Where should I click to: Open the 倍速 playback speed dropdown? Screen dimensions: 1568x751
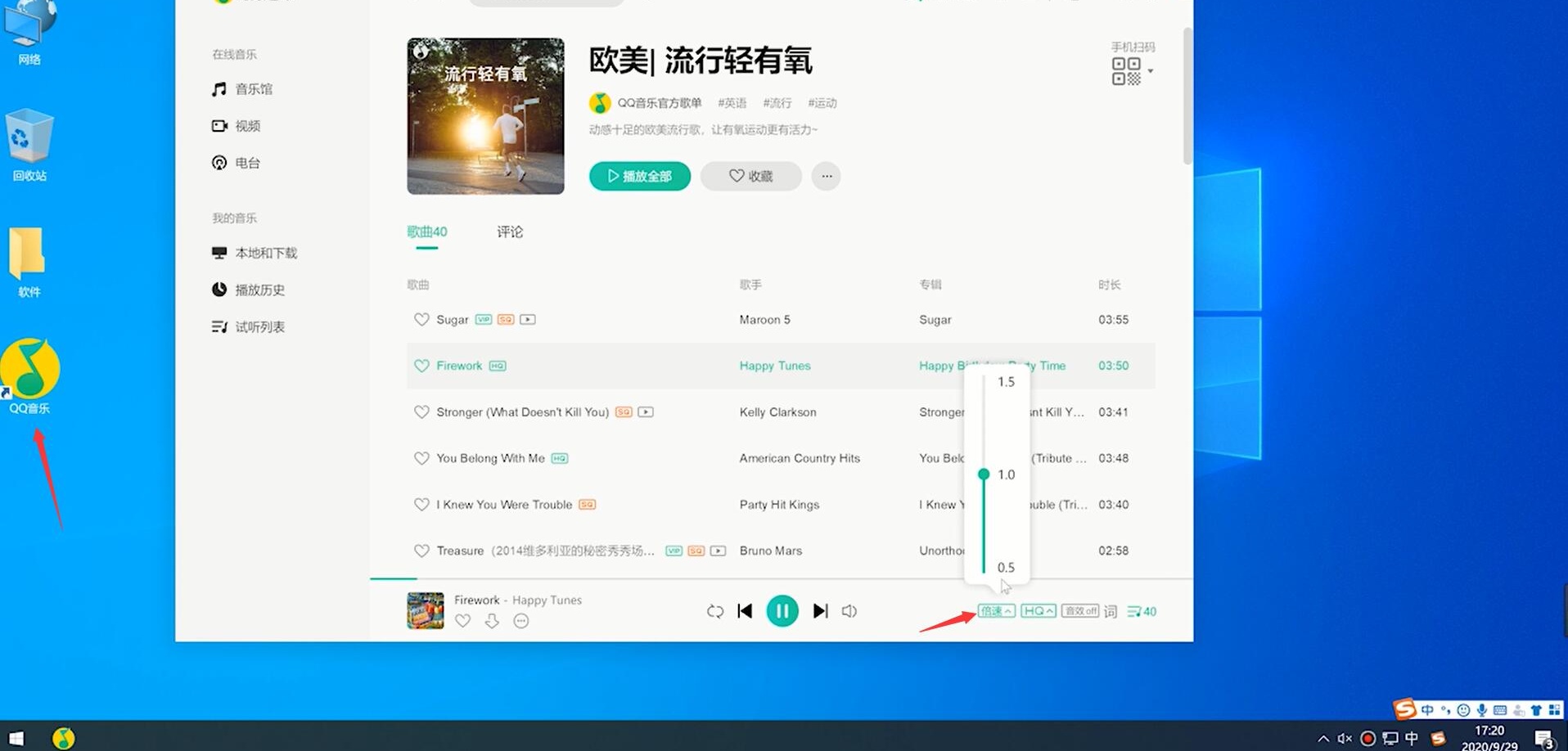996,611
